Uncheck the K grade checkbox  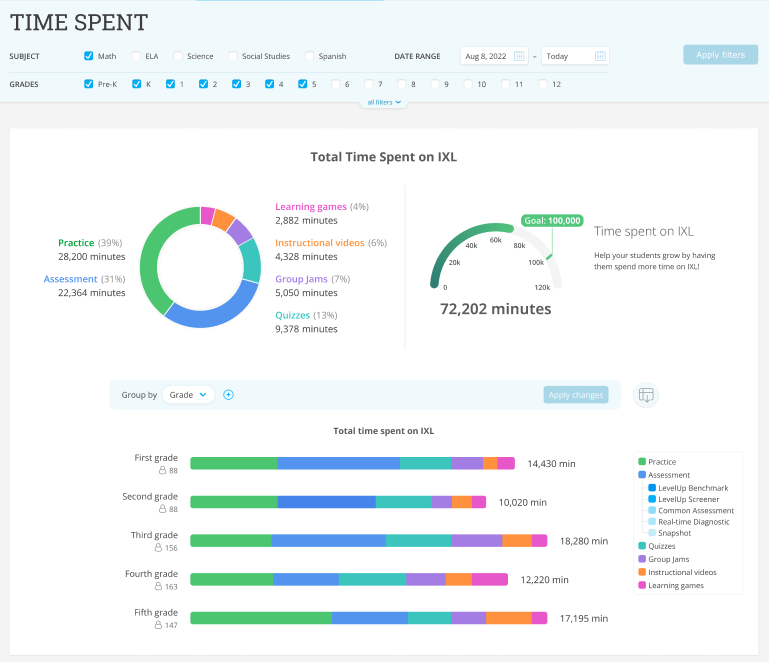click(x=137, y=84)
